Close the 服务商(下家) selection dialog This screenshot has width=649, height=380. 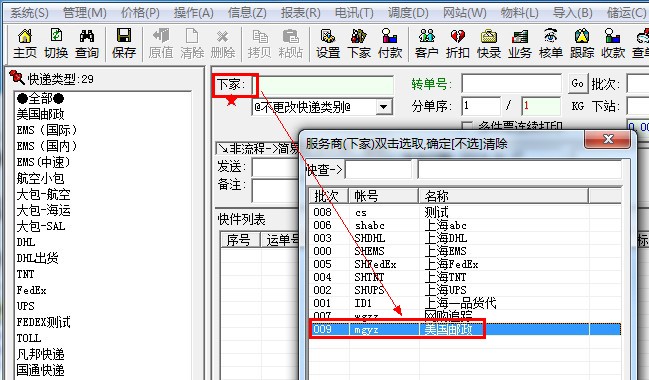point(608,139)
